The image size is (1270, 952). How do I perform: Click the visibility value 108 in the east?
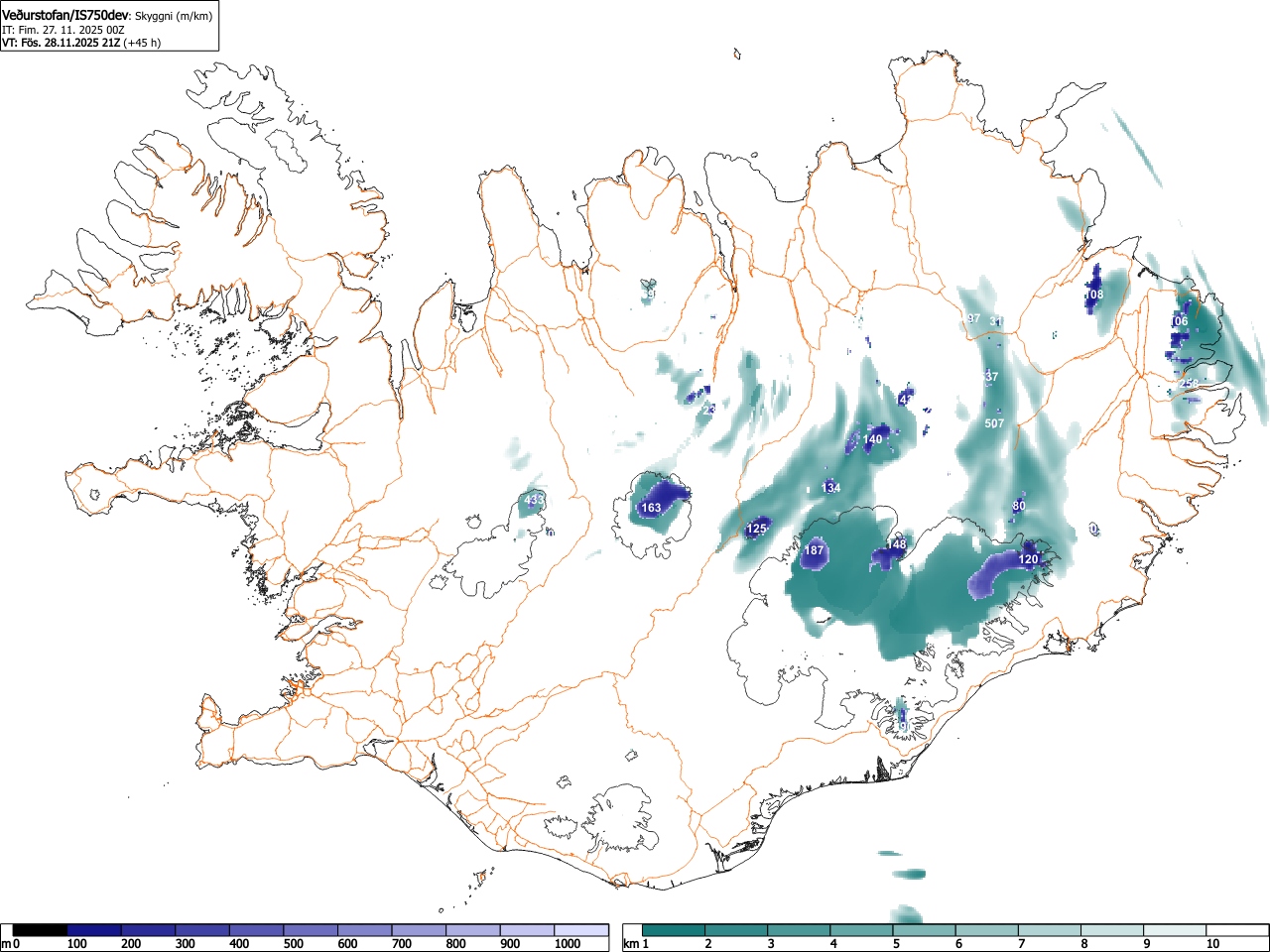tap(1094, 295)
